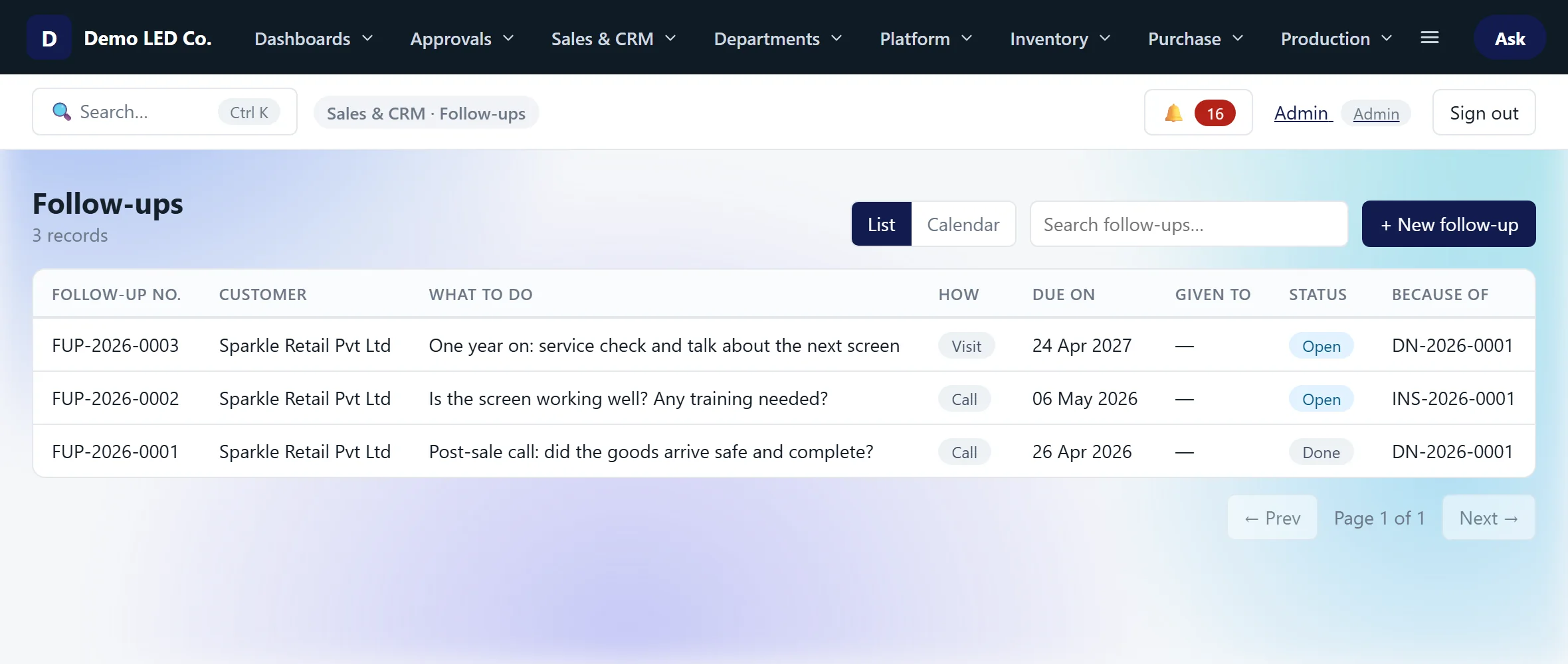Open the Sales & CRM dropdown menu
Image resolution: width=1568 pixels, height=664 pixels.
[x=613, y=39]
